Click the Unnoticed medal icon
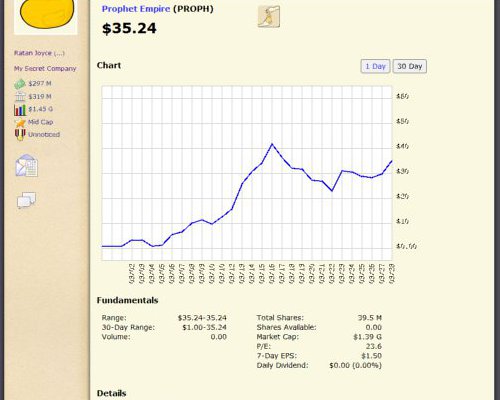500x400 pixels. 20,135
